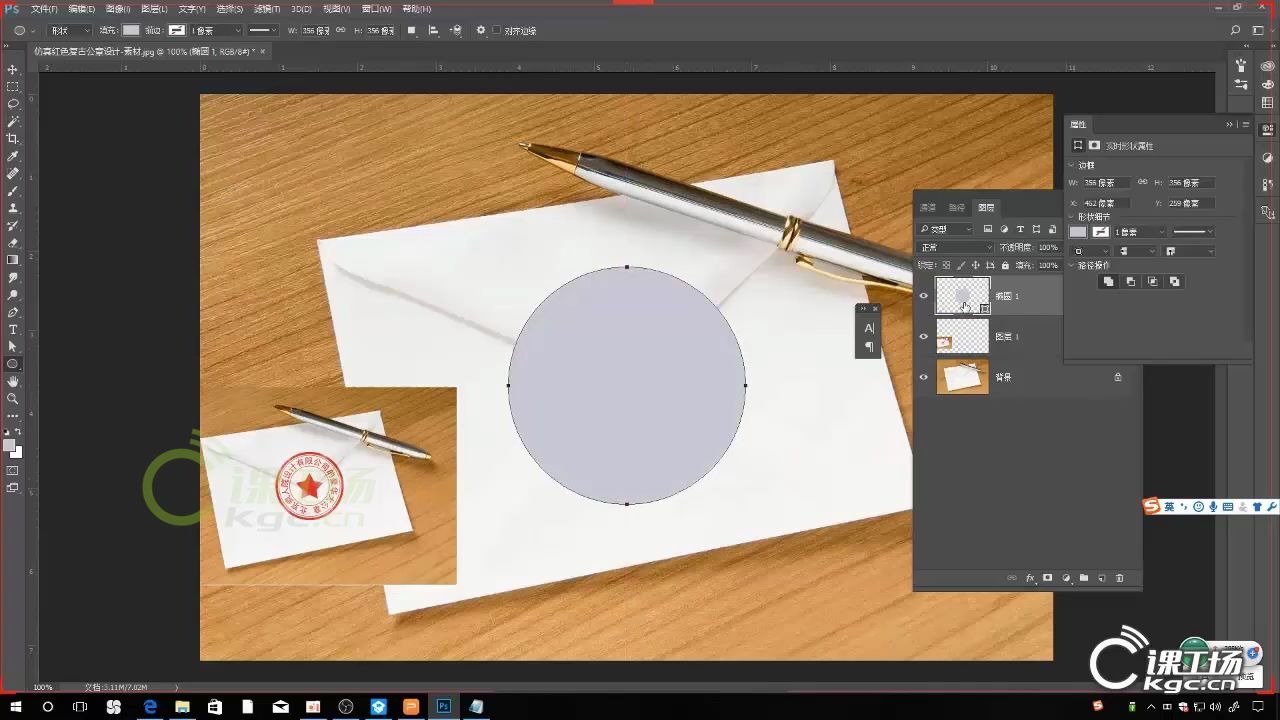The height and width of the screenshot is (720, 1280).
Task: Select the Clone Stamp tool
Action: [x=13, y=208]
